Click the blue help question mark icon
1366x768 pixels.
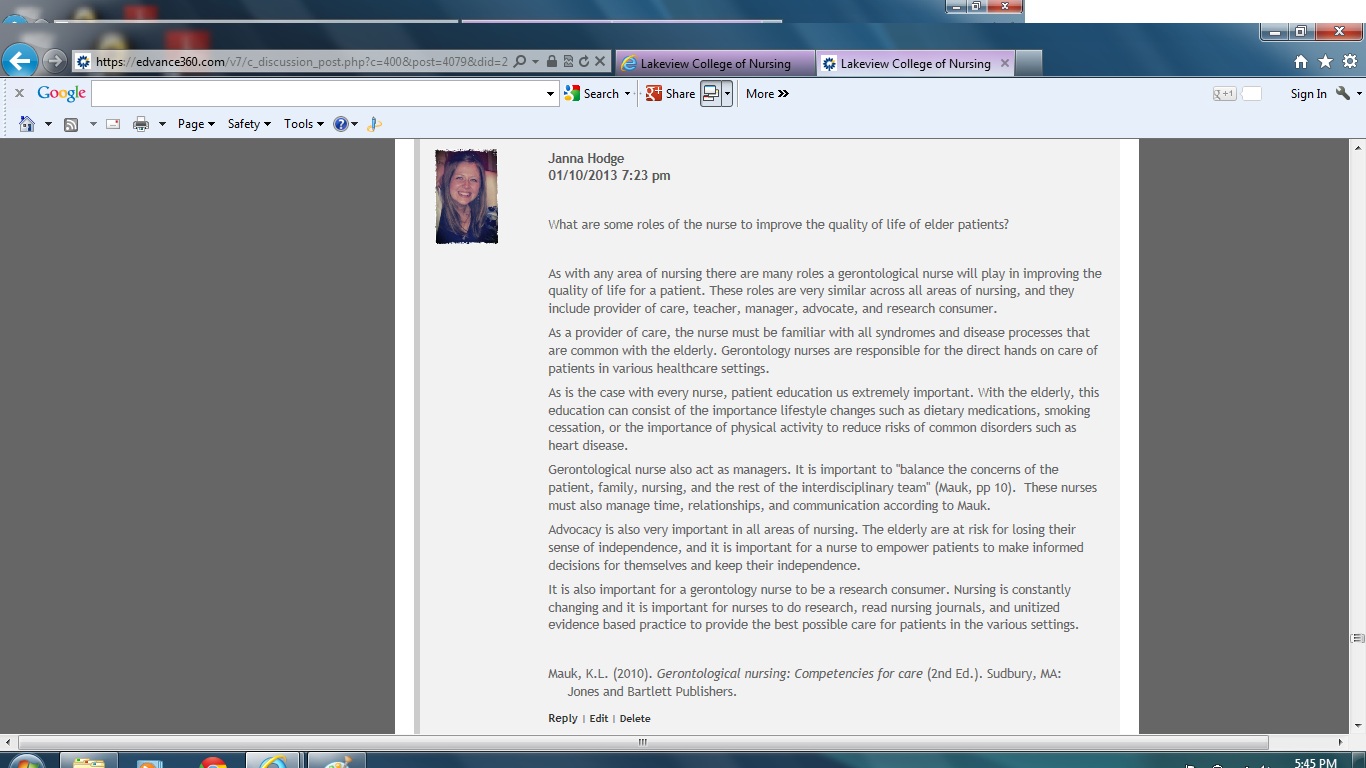341,124
